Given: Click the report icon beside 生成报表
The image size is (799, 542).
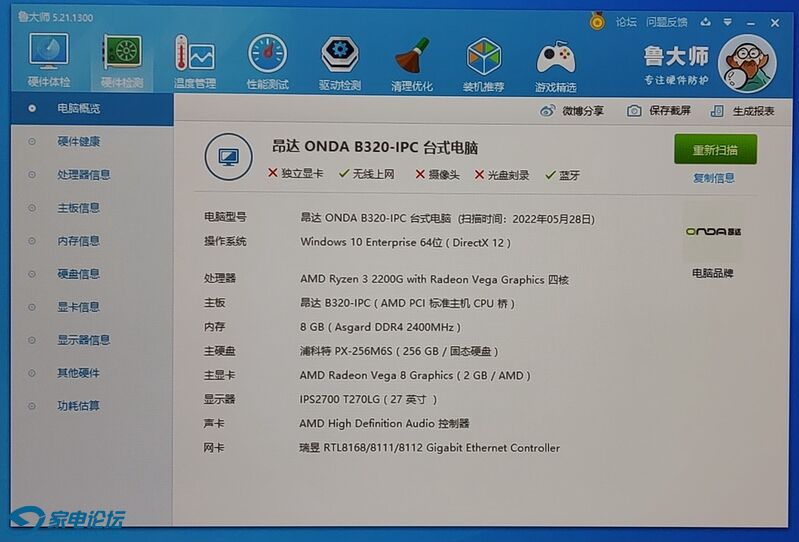Looking at the screenshot, I should coord(717,111).
